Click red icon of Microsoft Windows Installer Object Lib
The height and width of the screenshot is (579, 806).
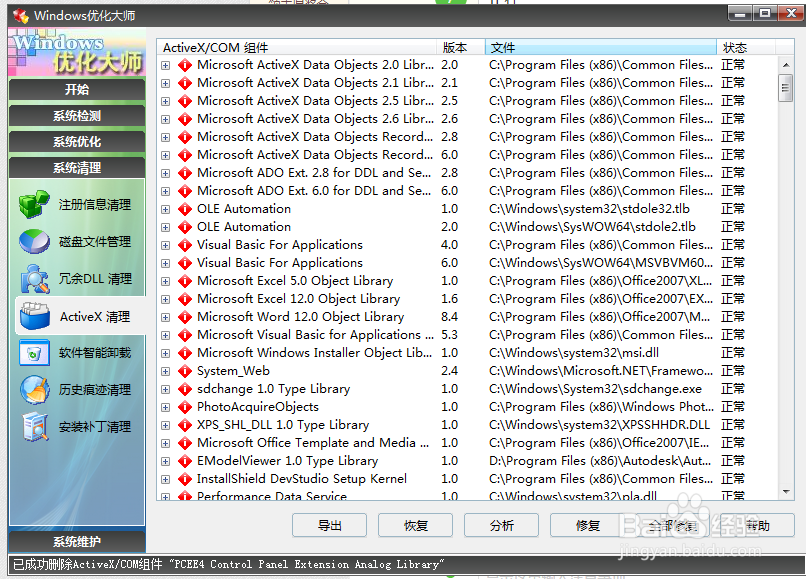click(185, 353)
